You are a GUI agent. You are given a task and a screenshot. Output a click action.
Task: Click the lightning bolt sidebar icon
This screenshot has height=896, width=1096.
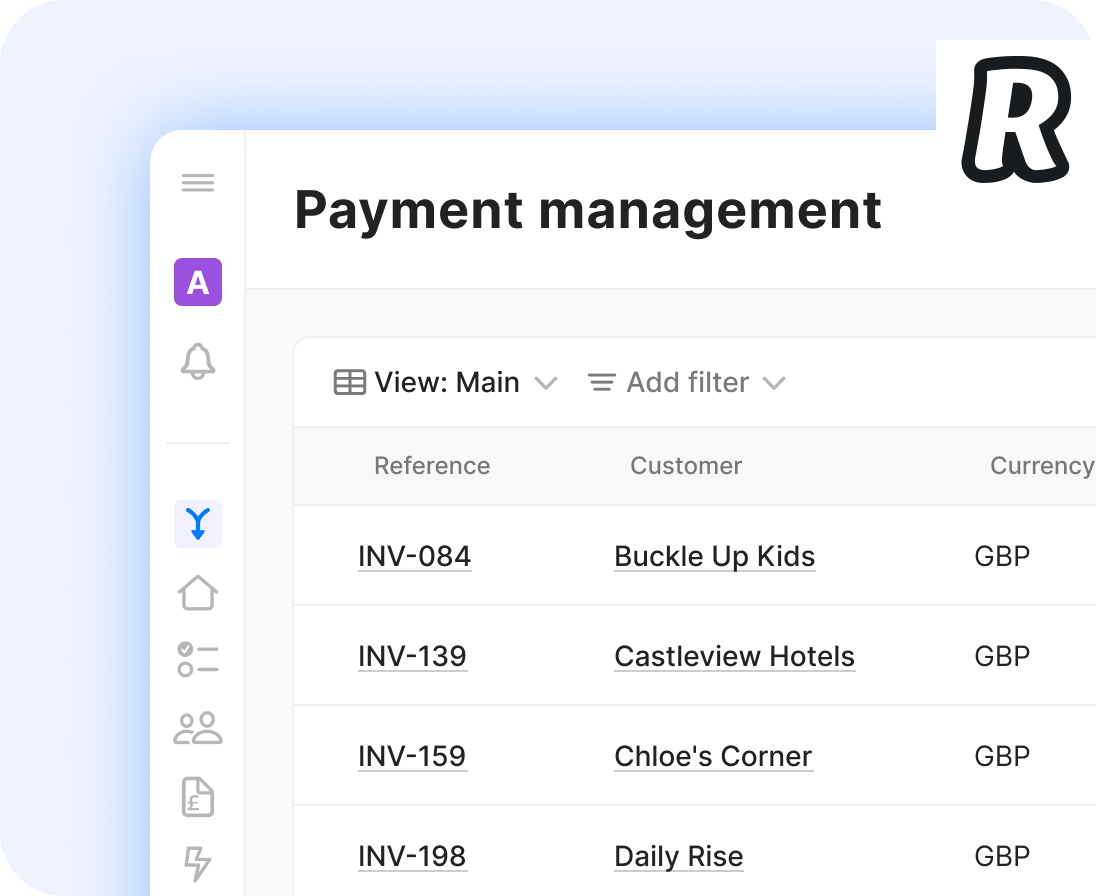(197, 862)
